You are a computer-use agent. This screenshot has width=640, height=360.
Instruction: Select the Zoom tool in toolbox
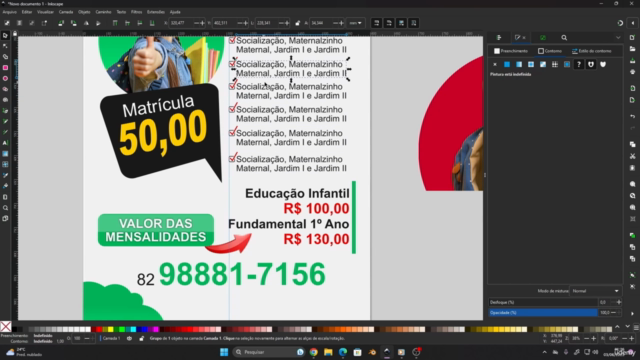pyautogui.click(x=5, y=208)
